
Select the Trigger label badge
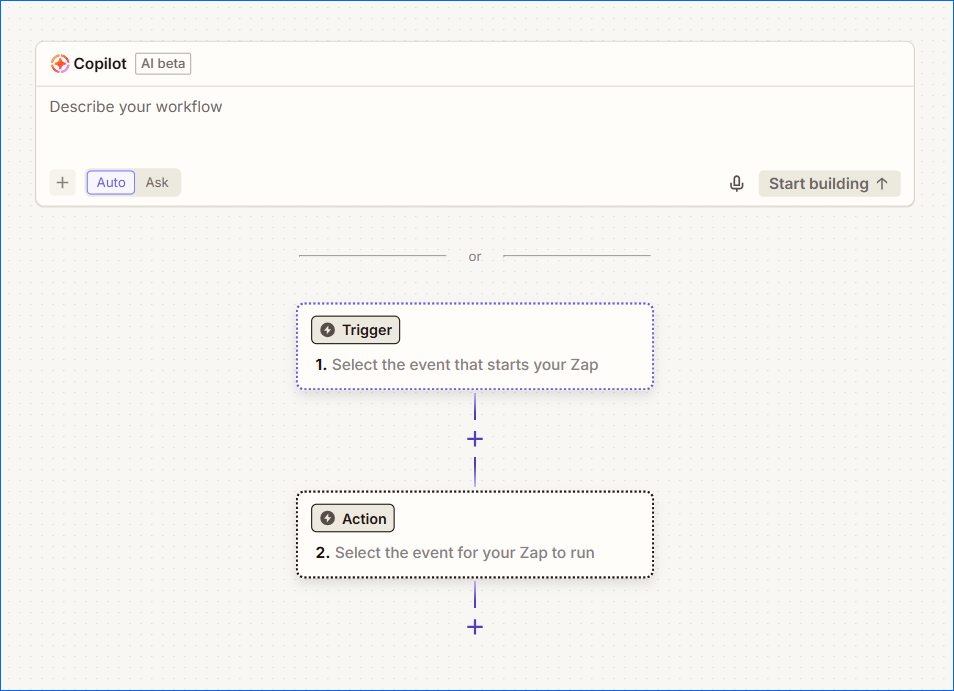coord(355,330)
